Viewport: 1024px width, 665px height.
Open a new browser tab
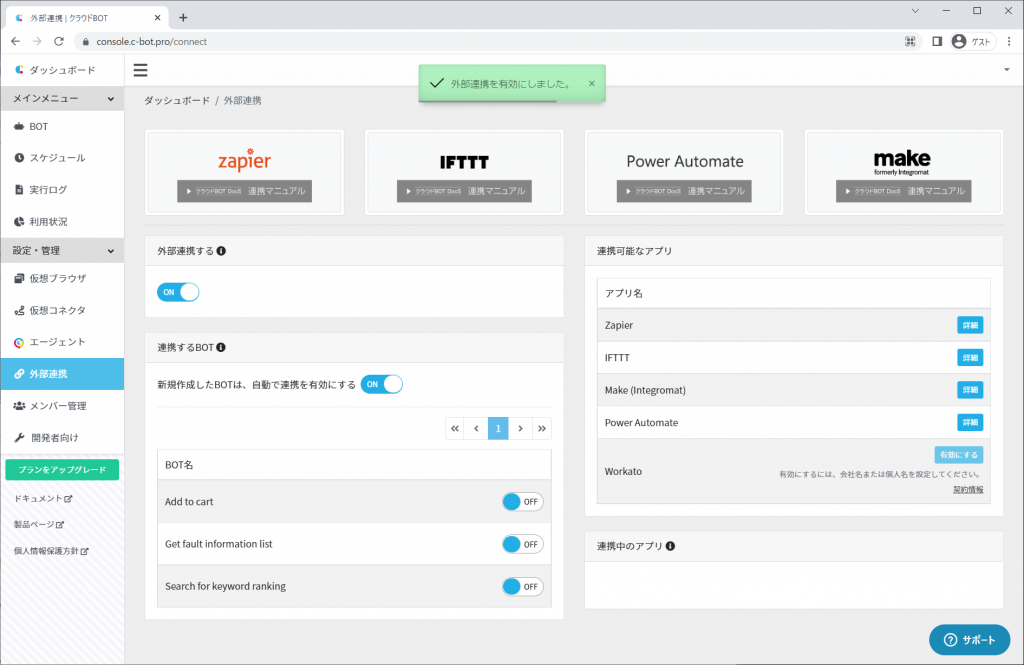click(184, 18)
